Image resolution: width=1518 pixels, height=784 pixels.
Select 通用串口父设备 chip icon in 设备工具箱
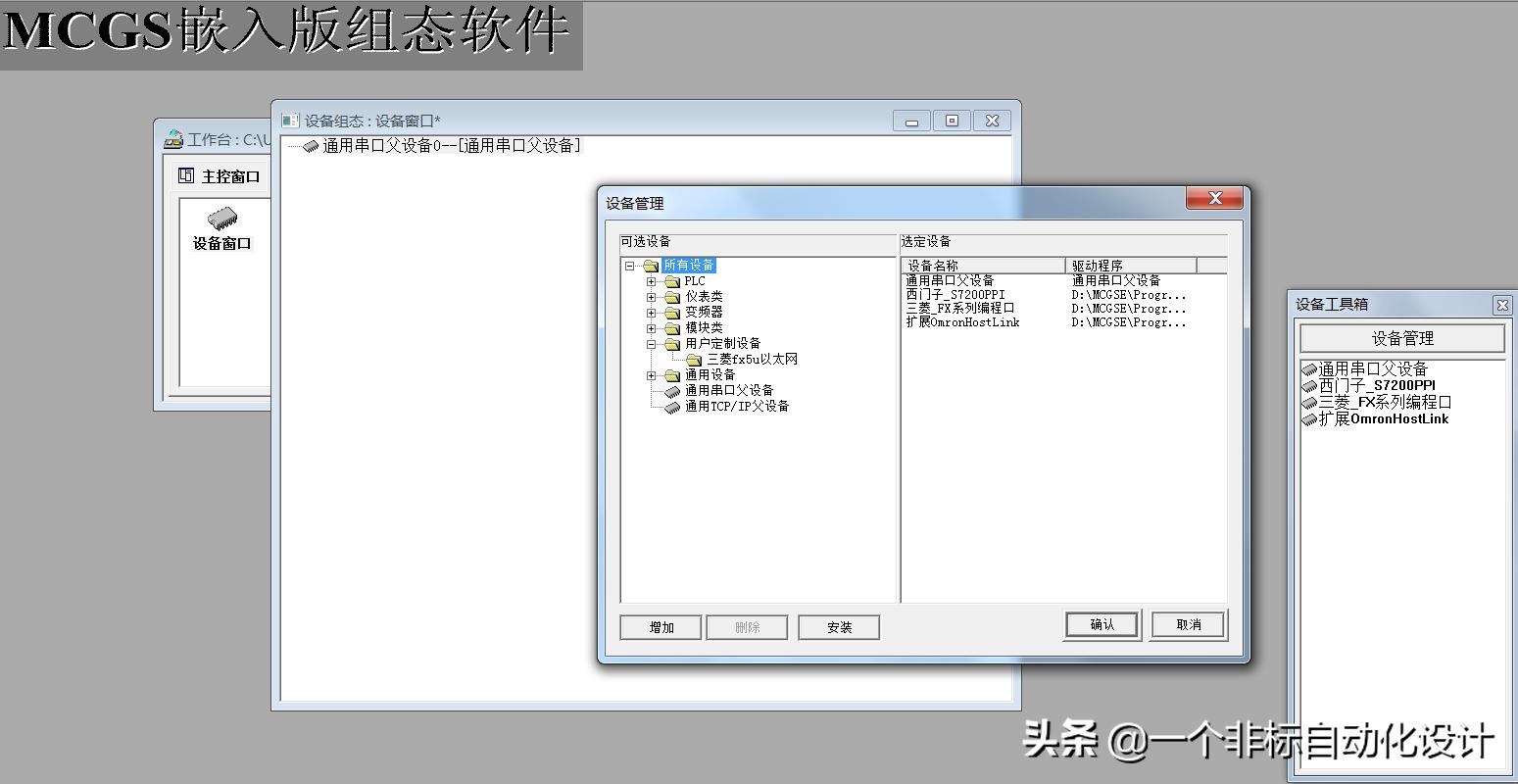[x=1310, y=368]
